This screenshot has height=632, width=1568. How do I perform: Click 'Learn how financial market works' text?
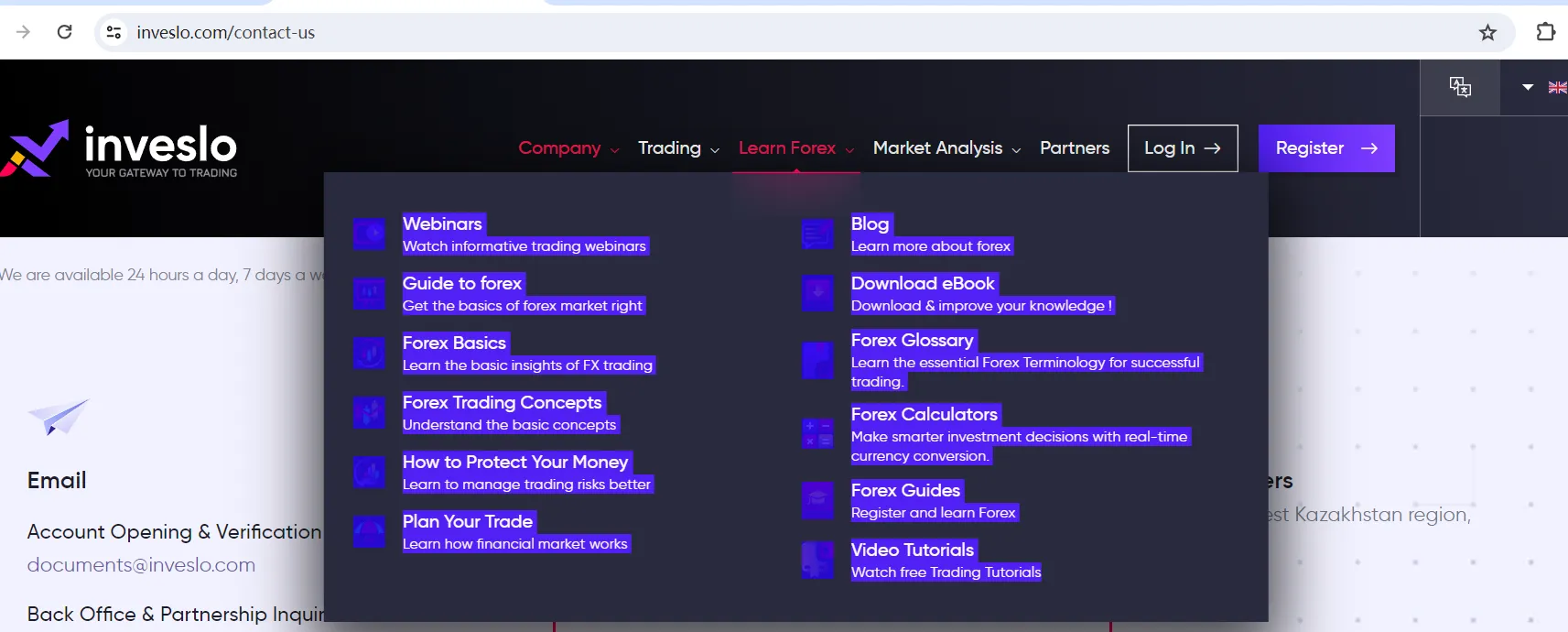[515, 544]
